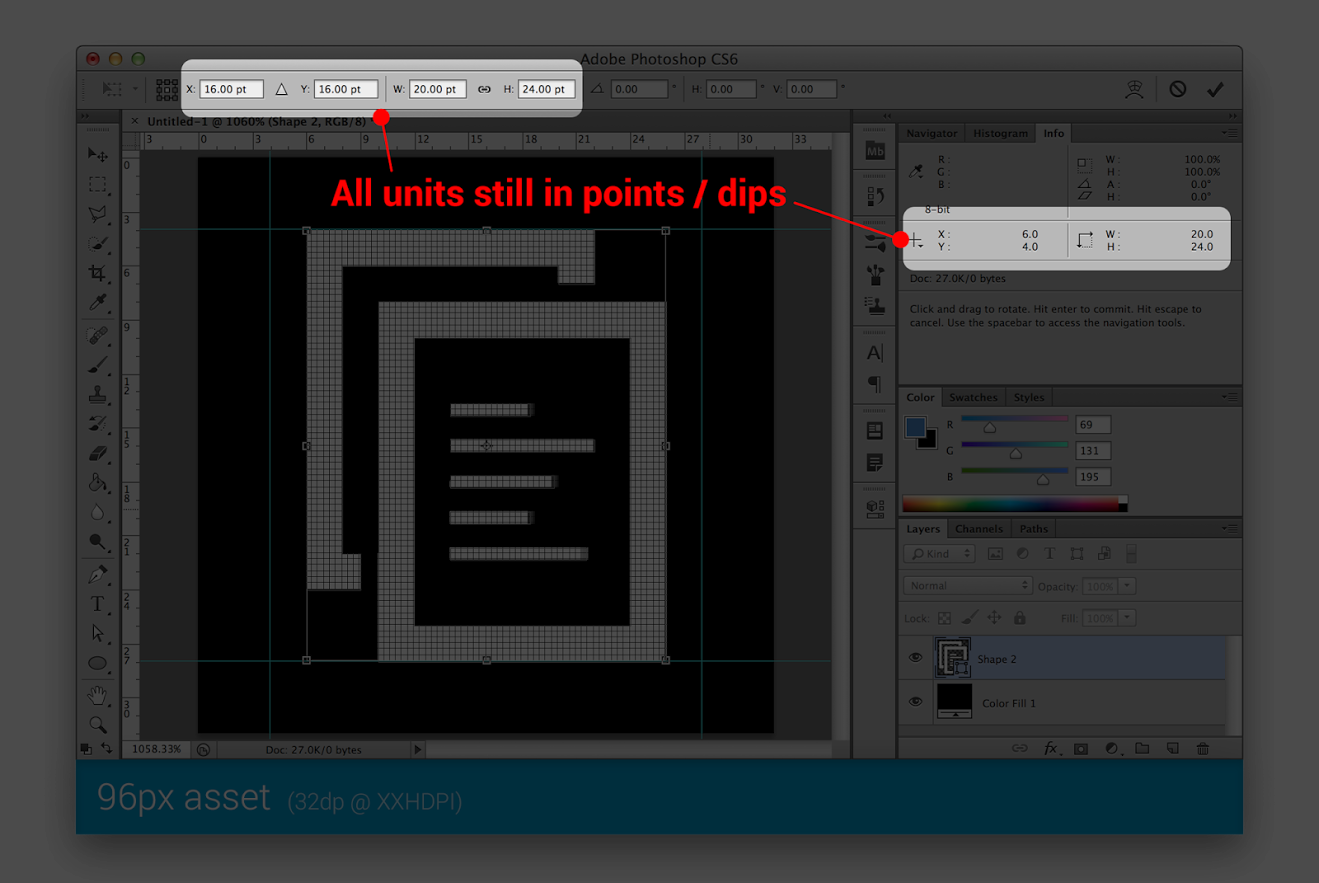Open the Normal blend mode dropdown
The image size is (1319, 883).
click(967, 585)
